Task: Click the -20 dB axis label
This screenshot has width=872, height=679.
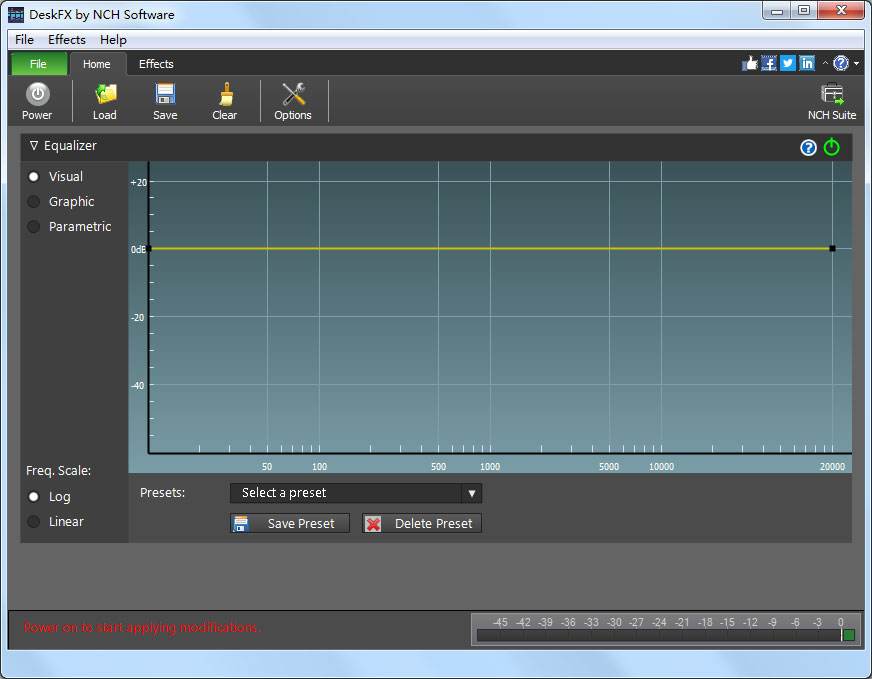Action: (137, 318)
